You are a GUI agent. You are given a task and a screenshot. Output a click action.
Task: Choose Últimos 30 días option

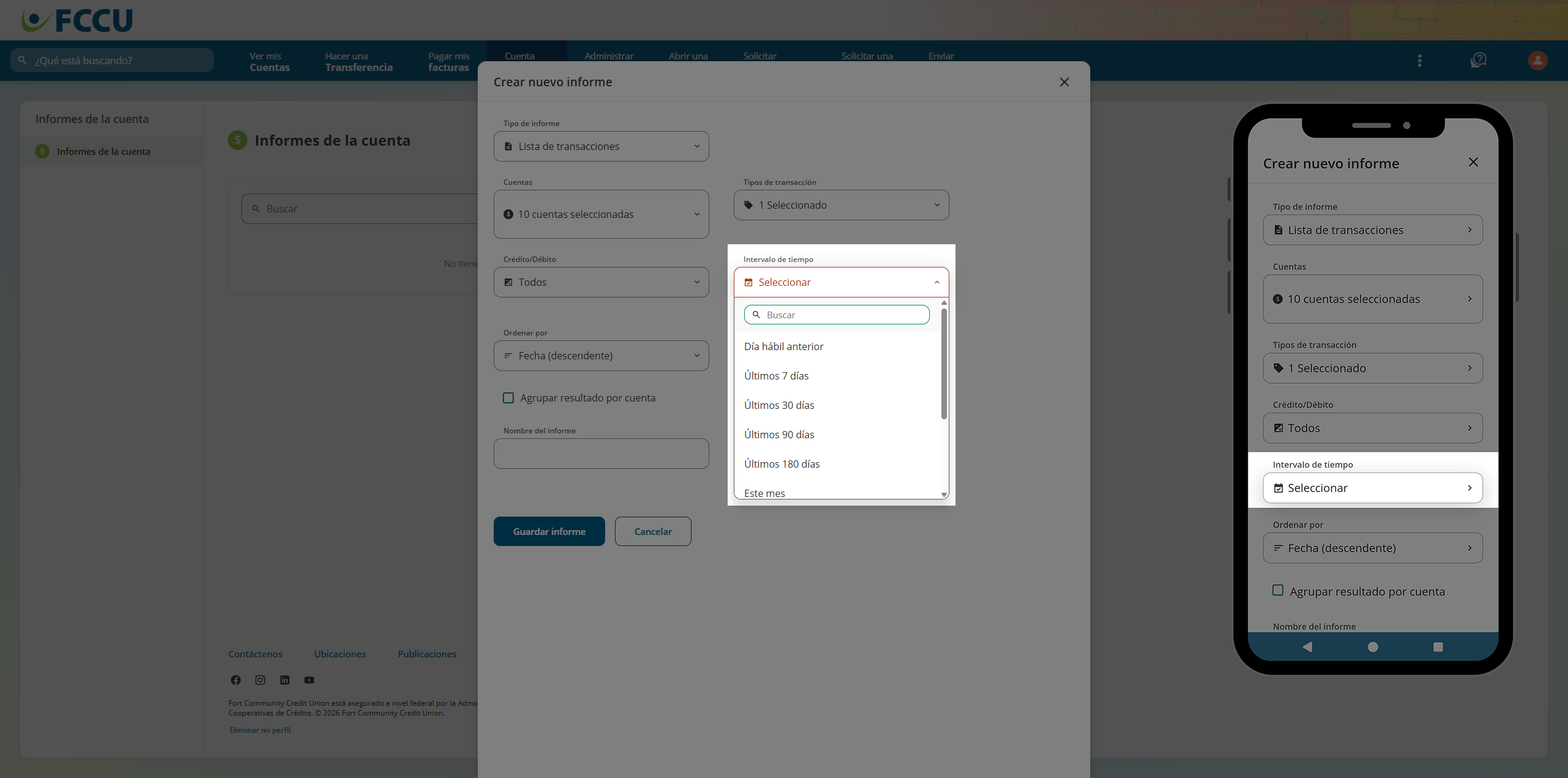click(837, 405)
